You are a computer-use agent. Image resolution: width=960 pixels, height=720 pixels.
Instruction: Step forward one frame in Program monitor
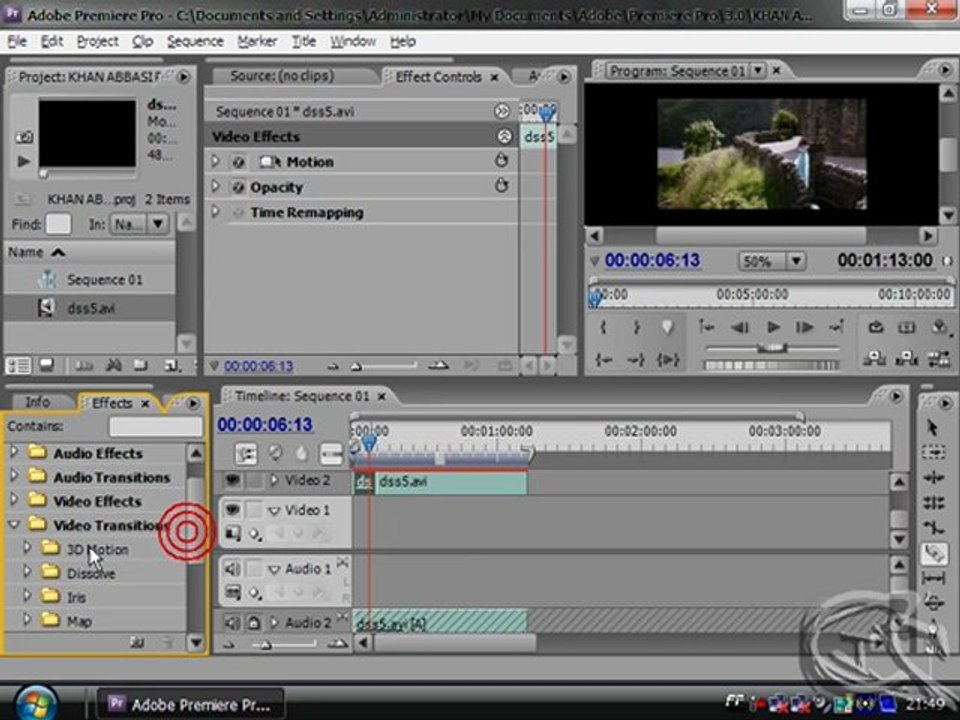(x=804, y=328)
